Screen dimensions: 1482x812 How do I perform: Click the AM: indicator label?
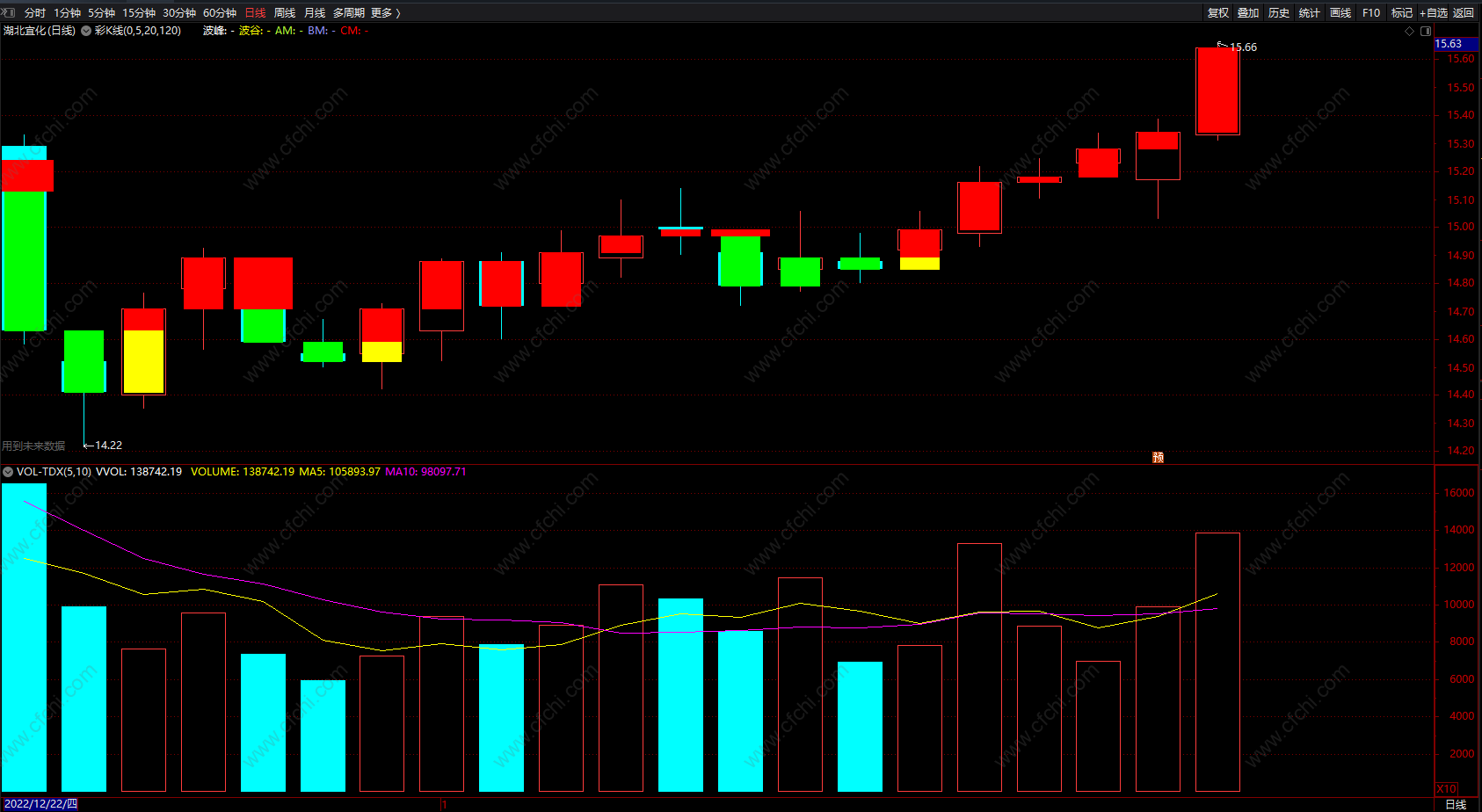285,31
